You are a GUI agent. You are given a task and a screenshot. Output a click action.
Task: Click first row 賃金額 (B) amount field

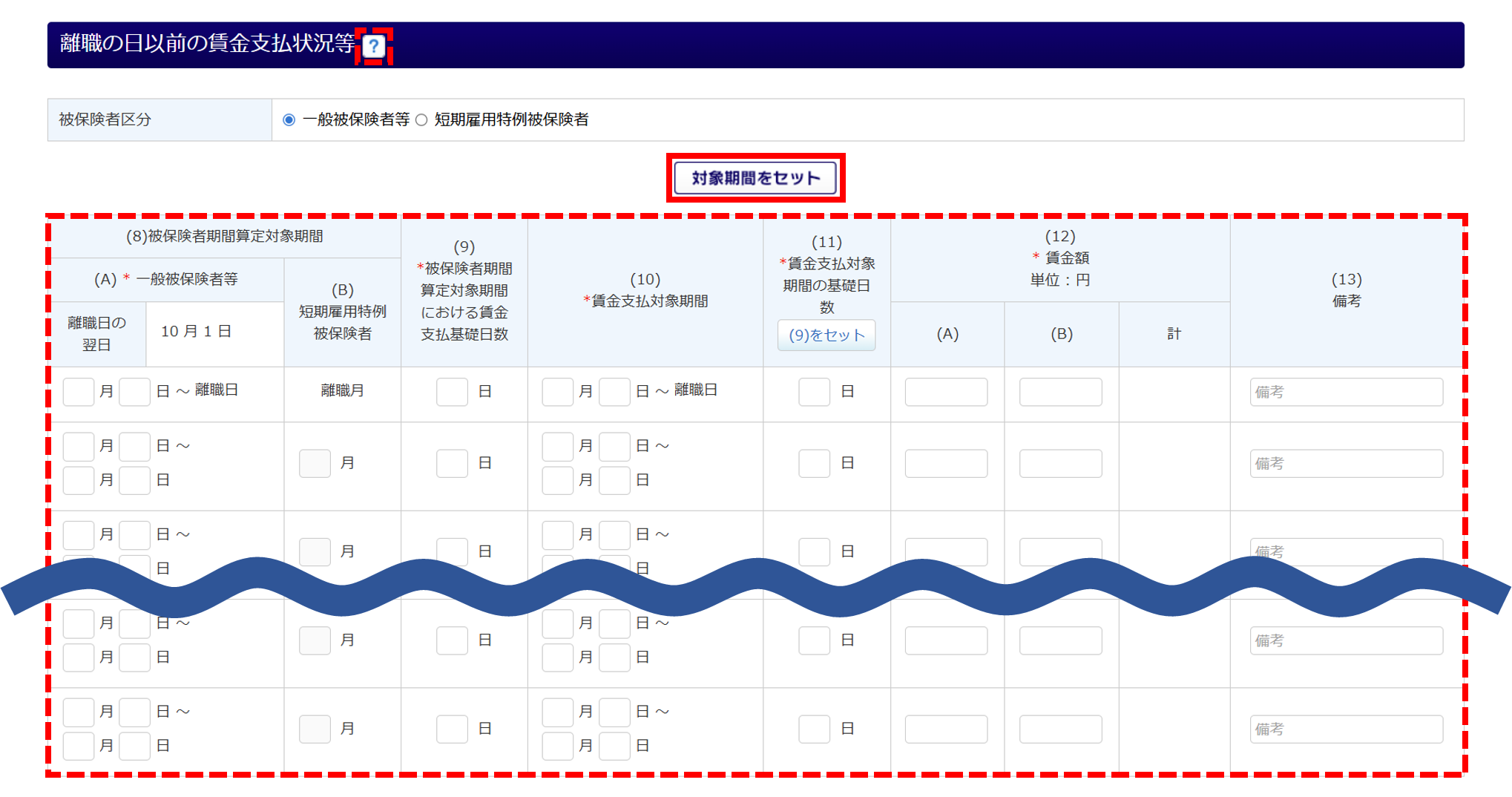(x=1060, y=392)
